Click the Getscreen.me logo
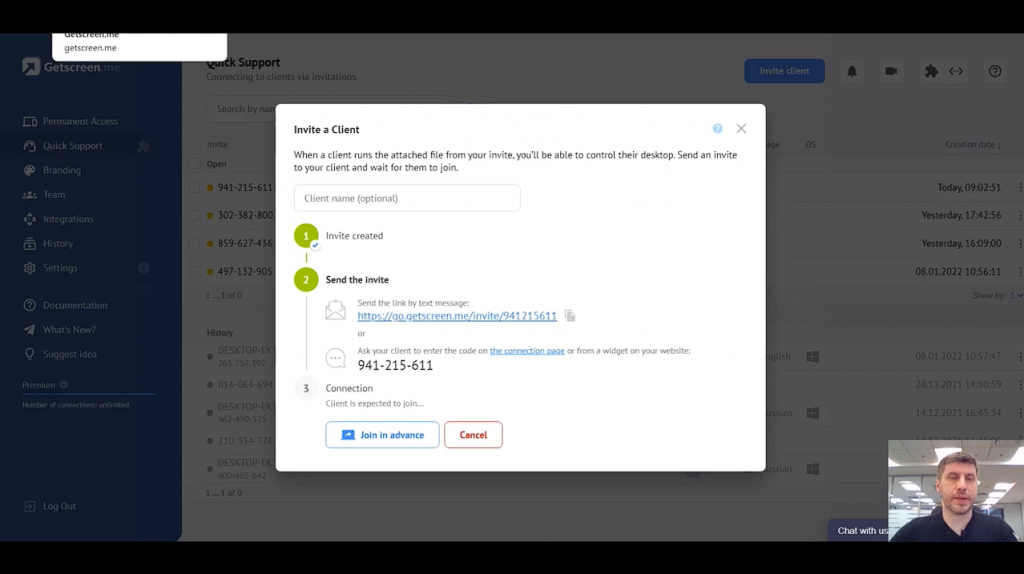The width and height of the screenshot is (1024, 574). [x=71, y=67]
